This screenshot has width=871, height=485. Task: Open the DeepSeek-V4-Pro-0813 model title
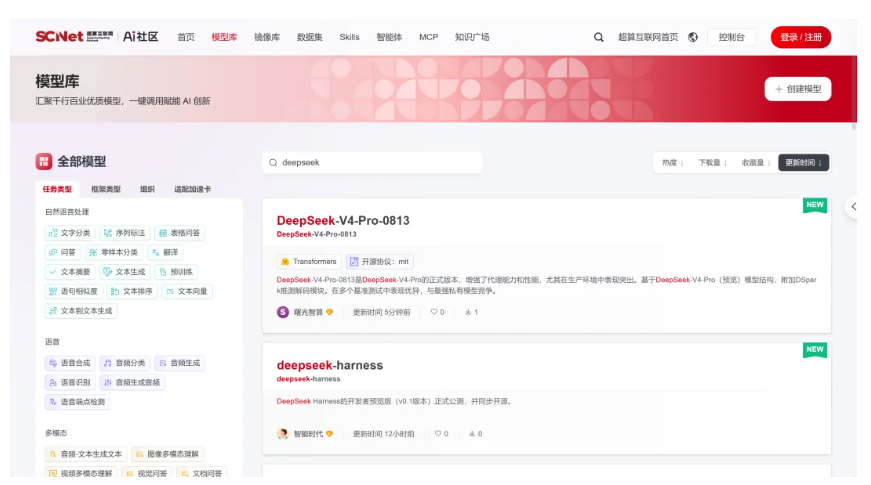[343, 221]
